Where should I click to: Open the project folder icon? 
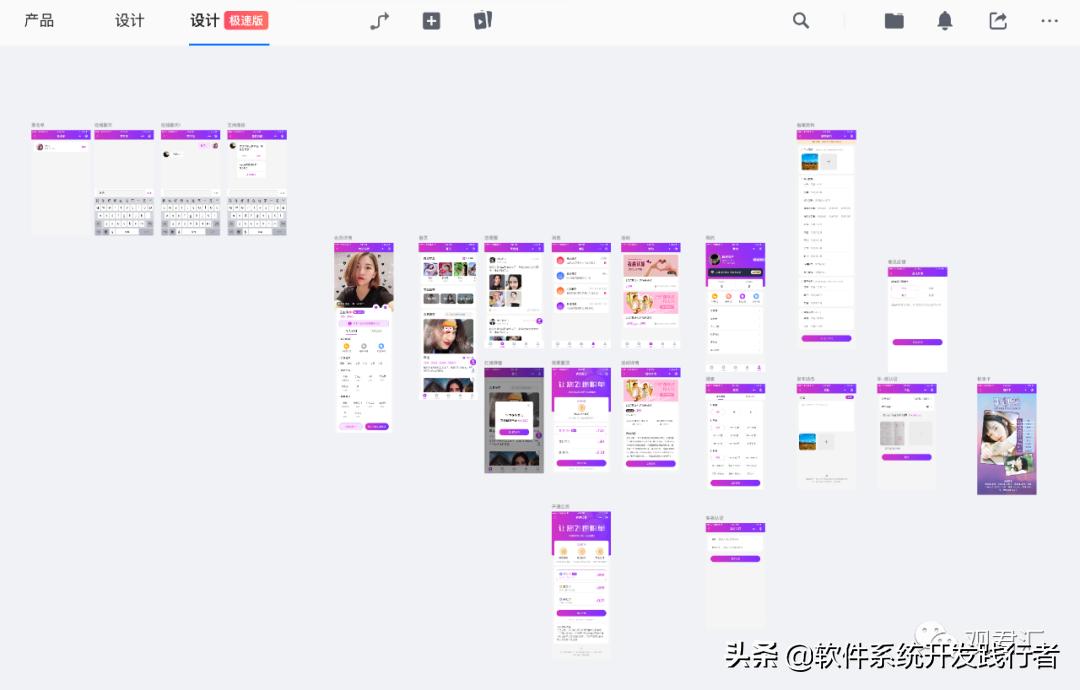(x=893, y=20)
